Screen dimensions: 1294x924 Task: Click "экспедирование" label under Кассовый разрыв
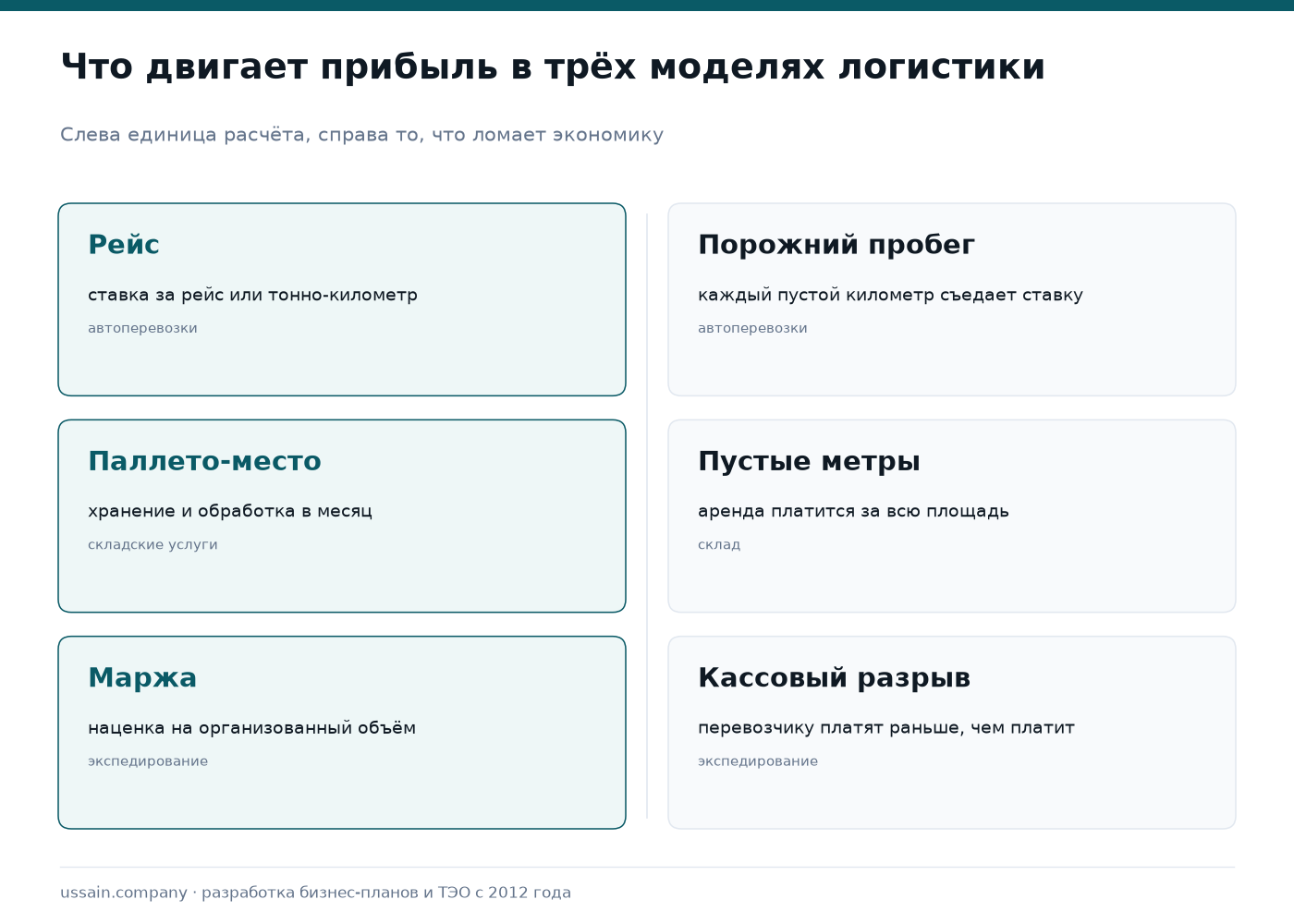click(x=758, y=761)
